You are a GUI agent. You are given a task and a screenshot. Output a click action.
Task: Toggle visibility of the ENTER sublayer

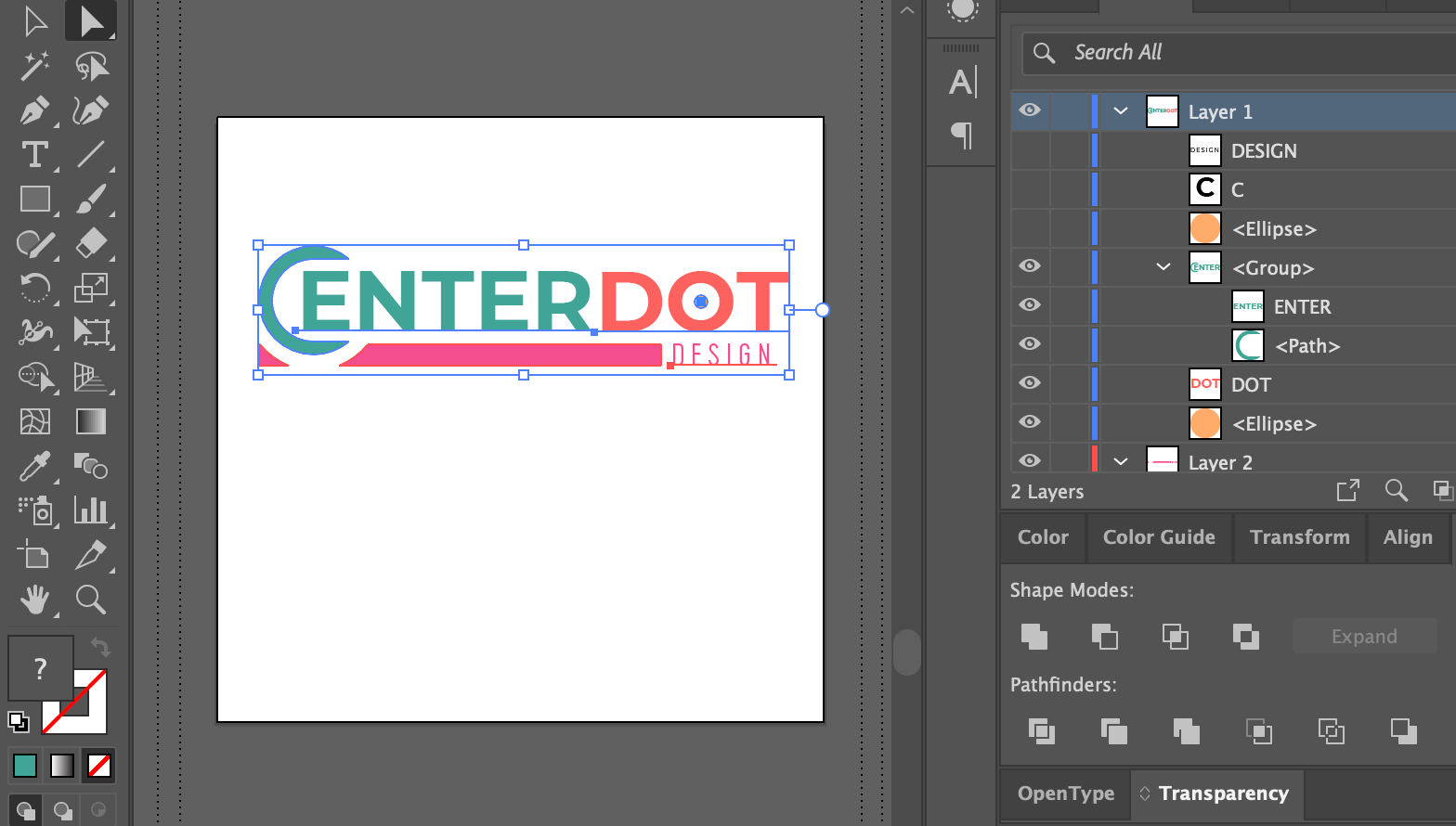point(1030,304)
